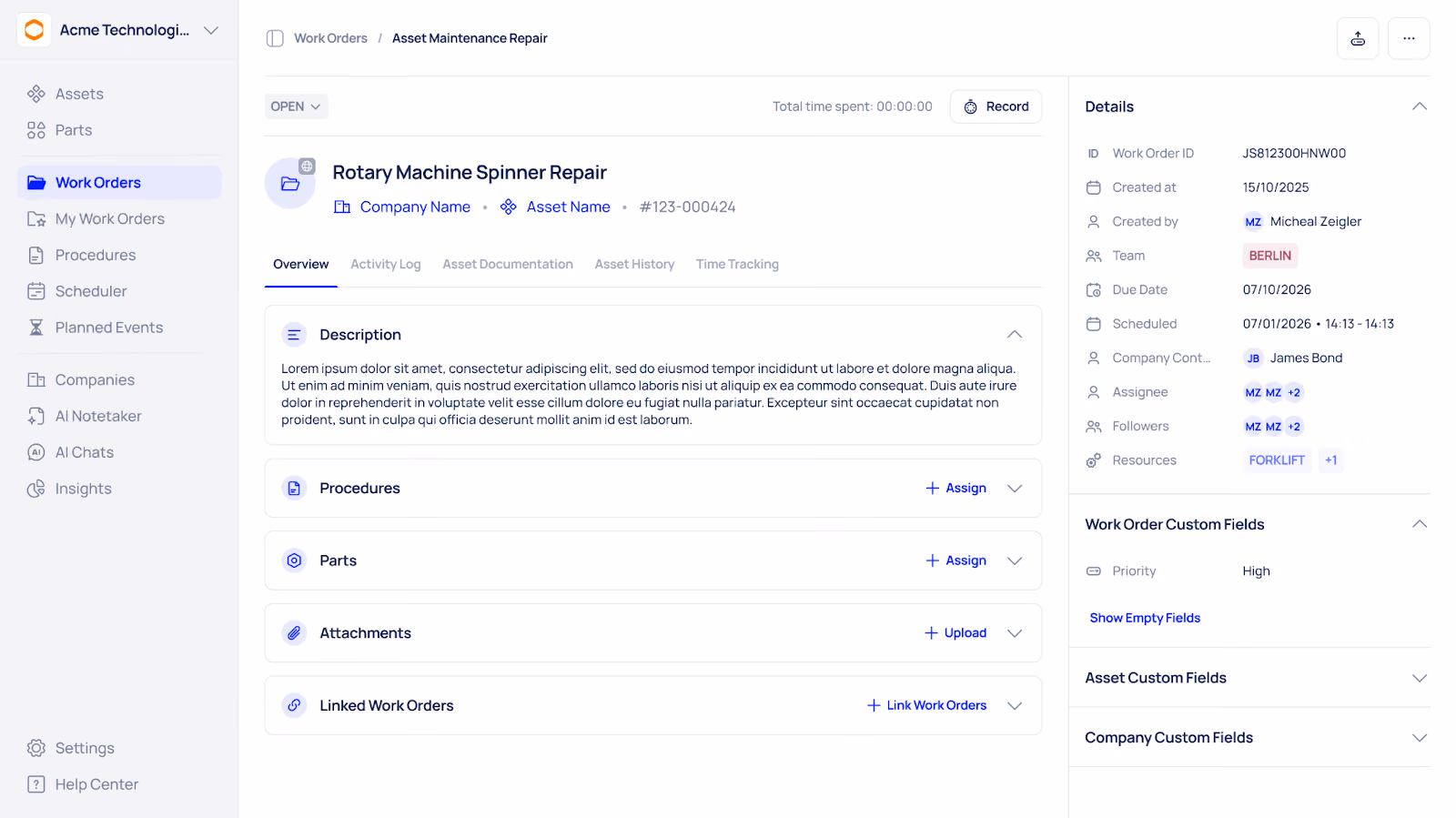Toggle the sidebar panel icon in breadcrumb
Screen dimensions: 1456x818
(275, 38)
